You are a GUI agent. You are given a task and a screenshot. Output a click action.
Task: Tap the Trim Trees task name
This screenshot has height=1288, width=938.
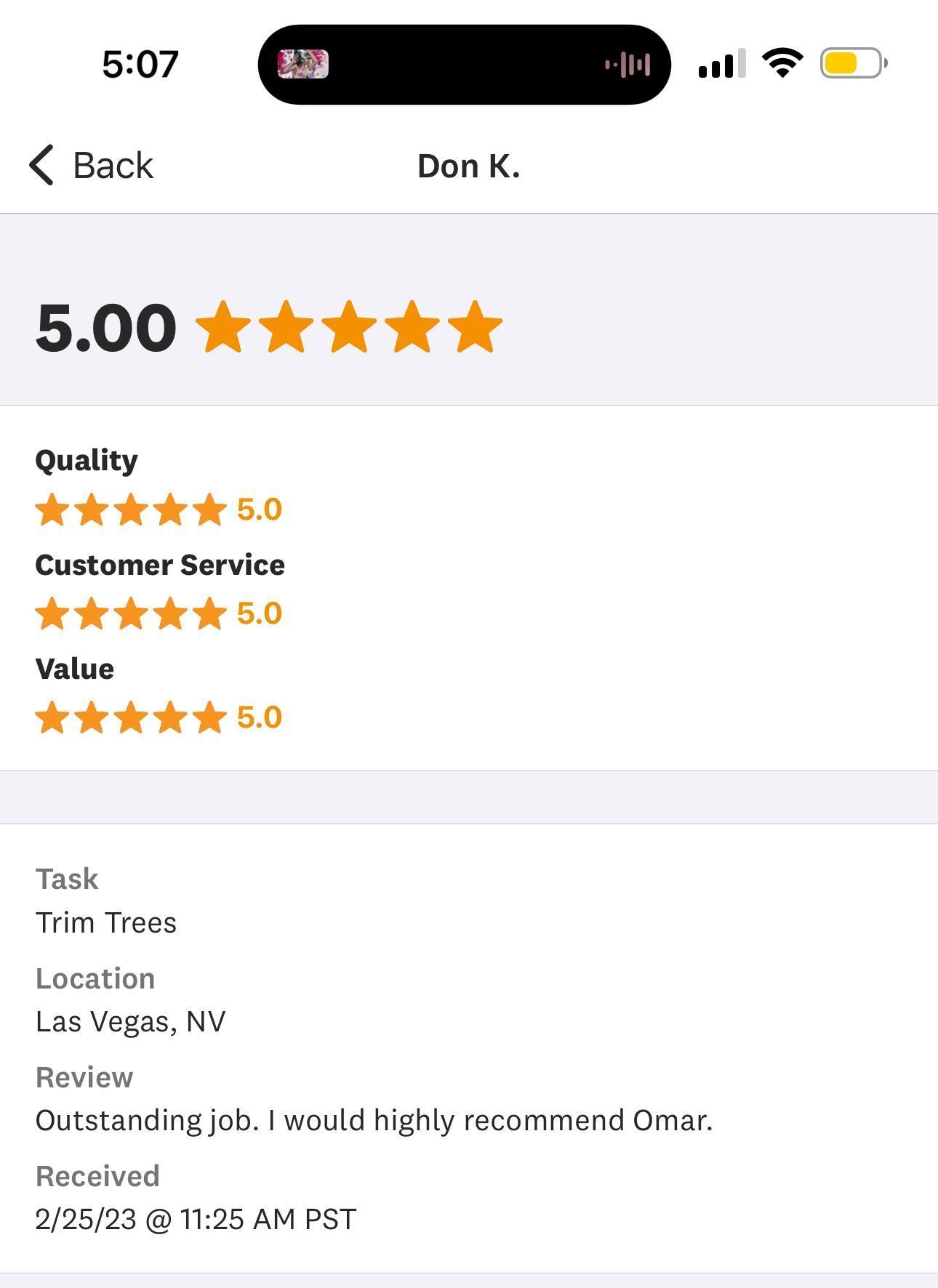pos(106,922)
